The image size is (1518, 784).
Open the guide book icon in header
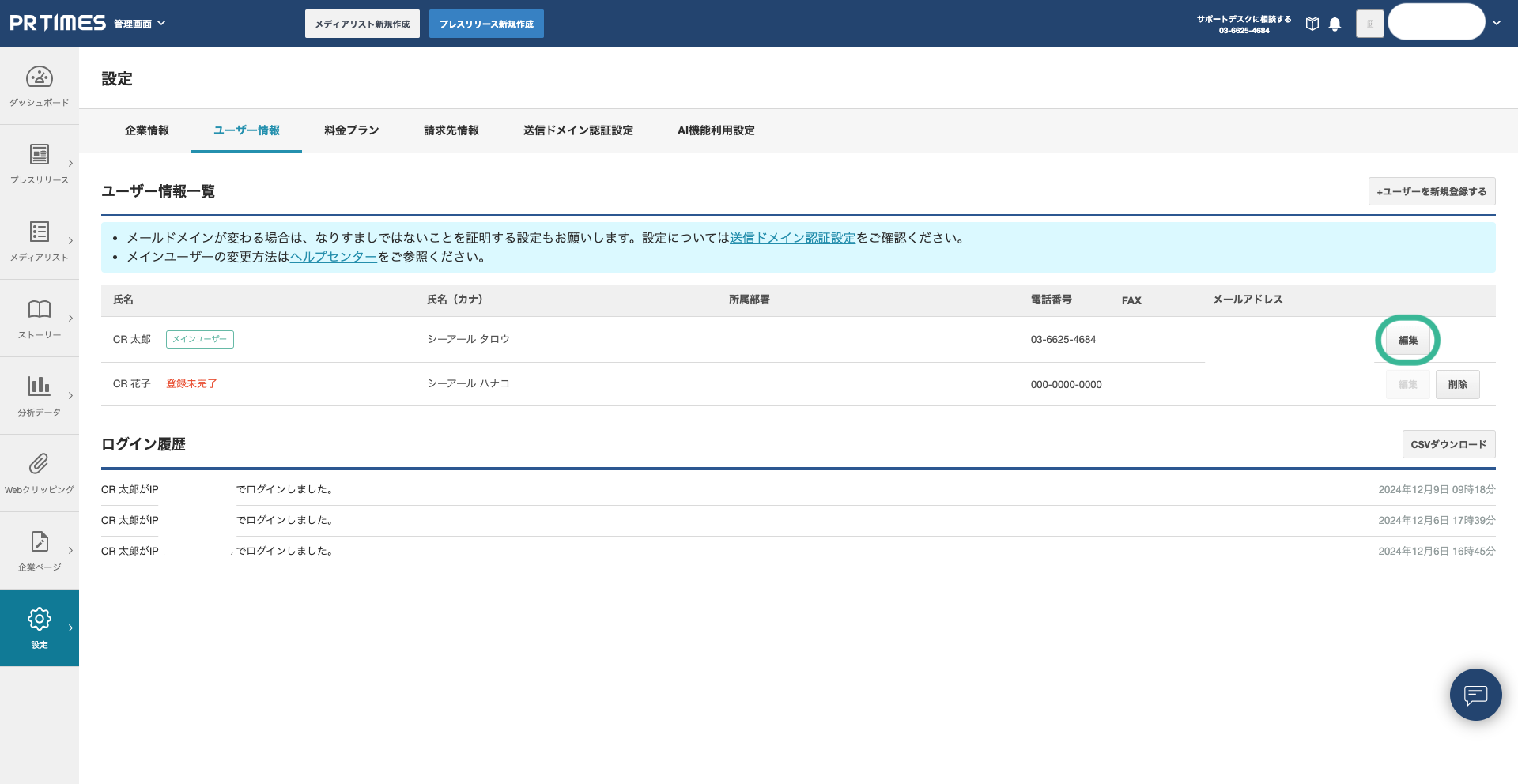pos(1312,24)
